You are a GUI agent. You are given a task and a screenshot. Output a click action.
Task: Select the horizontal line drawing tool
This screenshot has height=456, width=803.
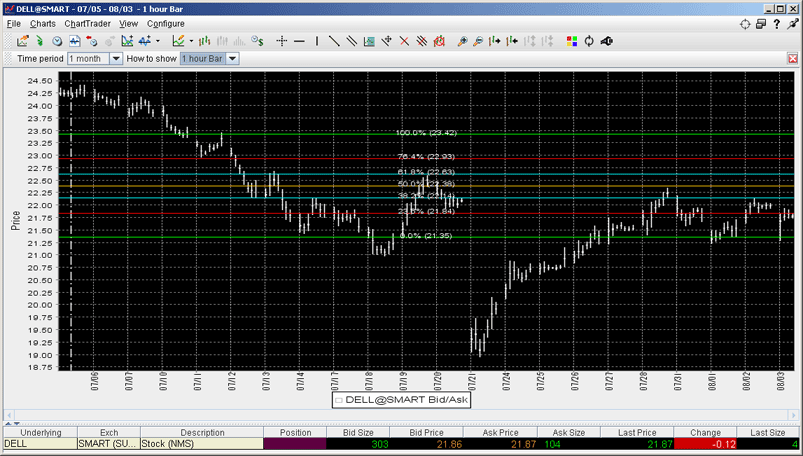coord(300,41)
